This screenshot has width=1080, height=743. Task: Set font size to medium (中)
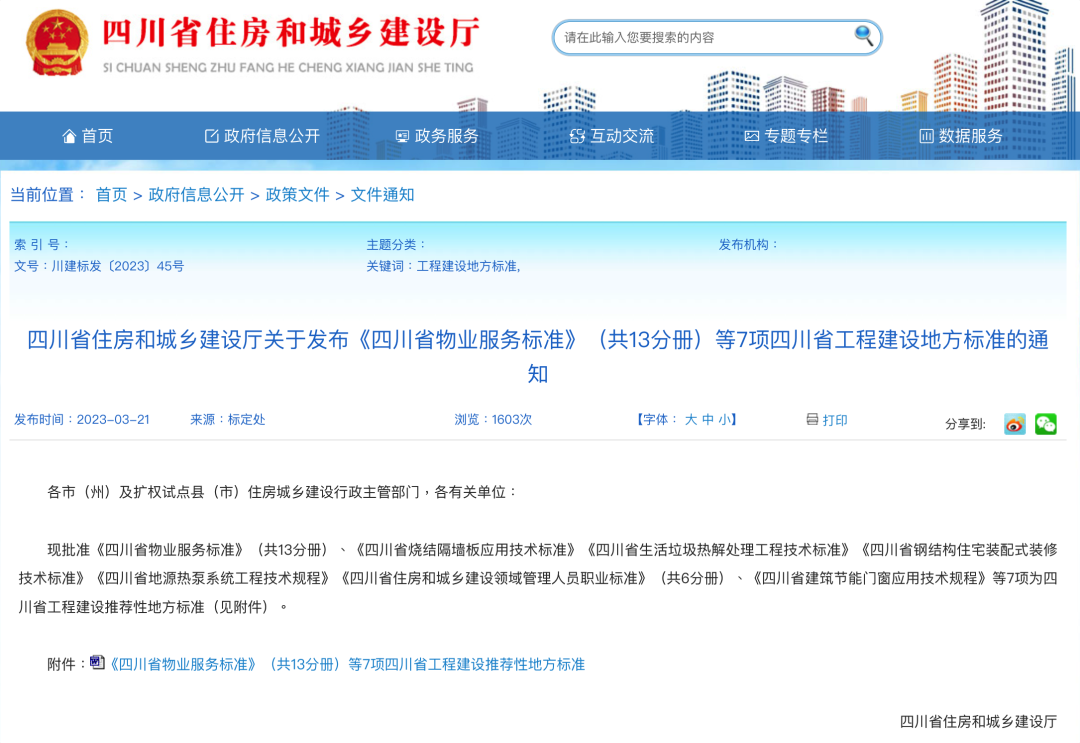(x=708, y=420)
